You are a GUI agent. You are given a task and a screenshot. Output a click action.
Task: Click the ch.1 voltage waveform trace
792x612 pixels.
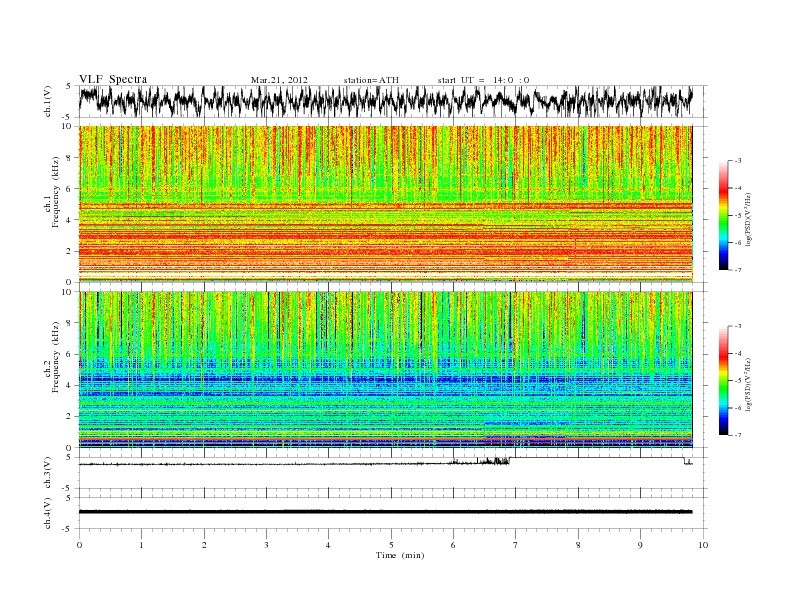pos(385,101)
